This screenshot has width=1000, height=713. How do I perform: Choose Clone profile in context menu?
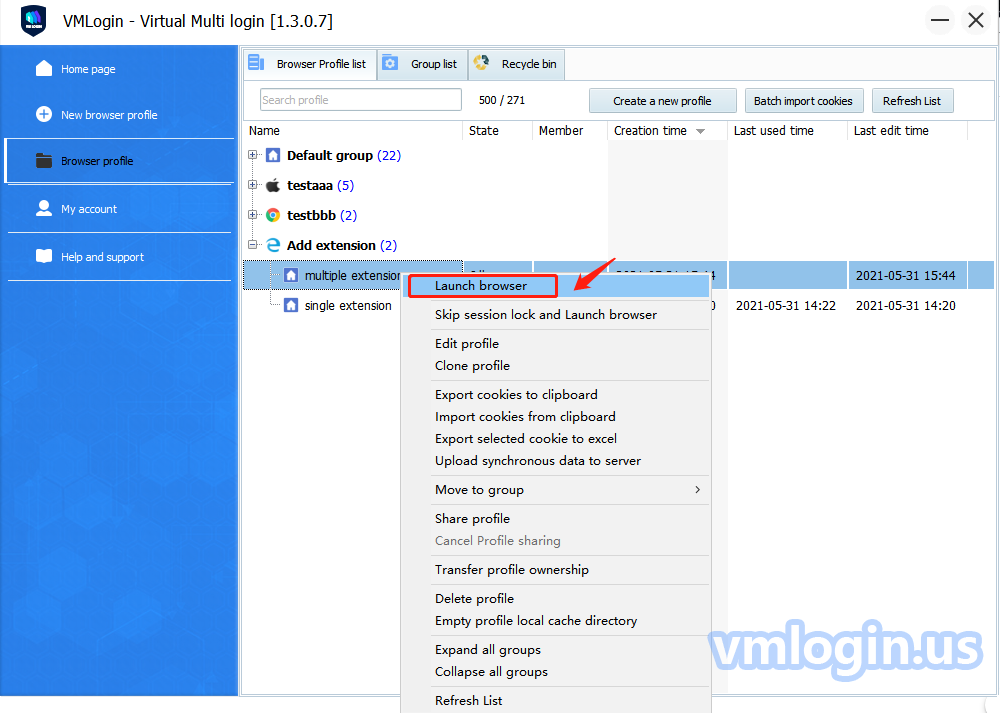point(472,366)
